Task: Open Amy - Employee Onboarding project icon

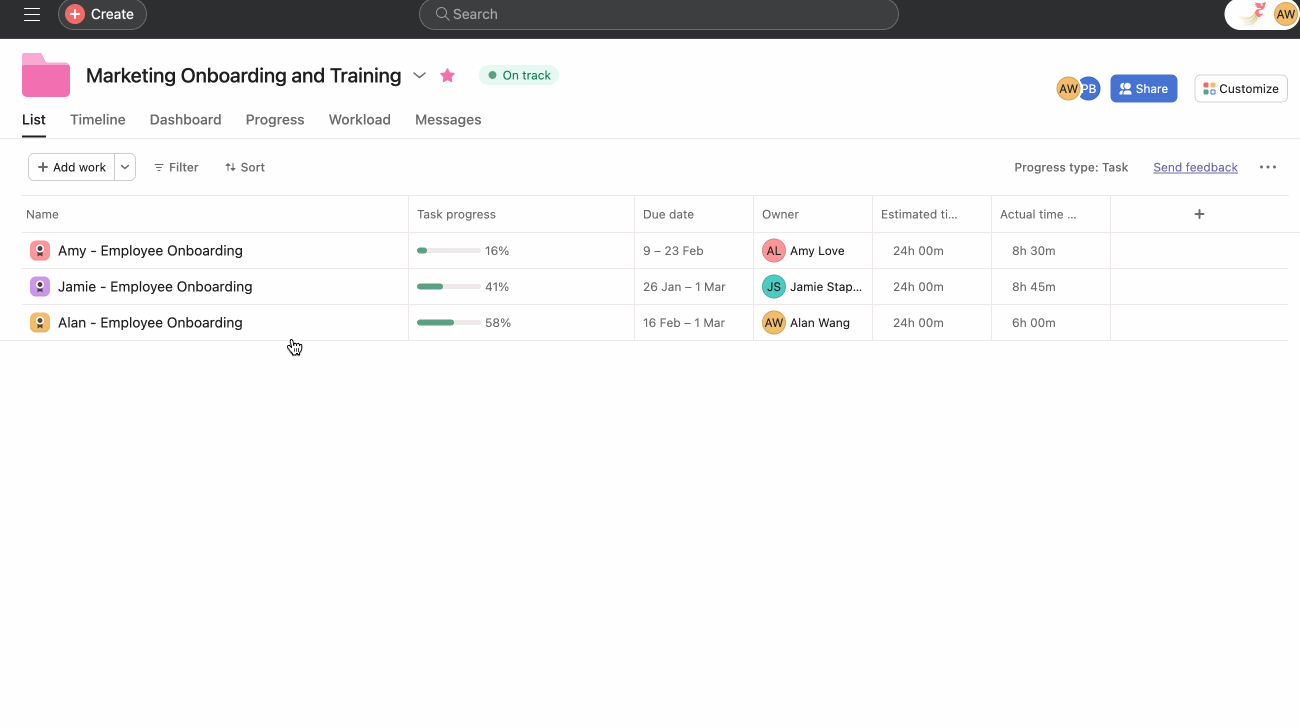Action: tap(40, 251)
